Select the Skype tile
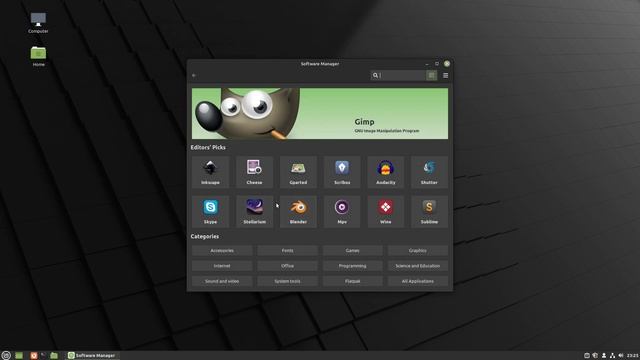Screen dimensions: 640x360 [210, 211]
